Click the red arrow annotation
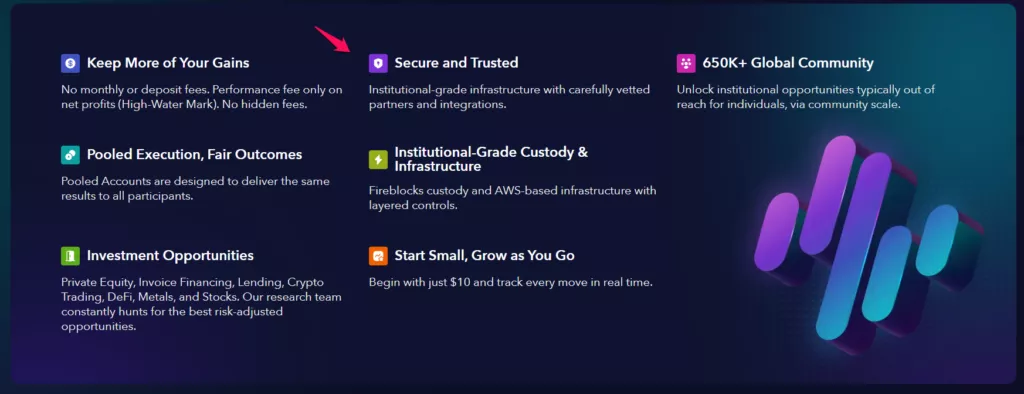This screenshot has height=394, width=1024. (x=332, y=39)
